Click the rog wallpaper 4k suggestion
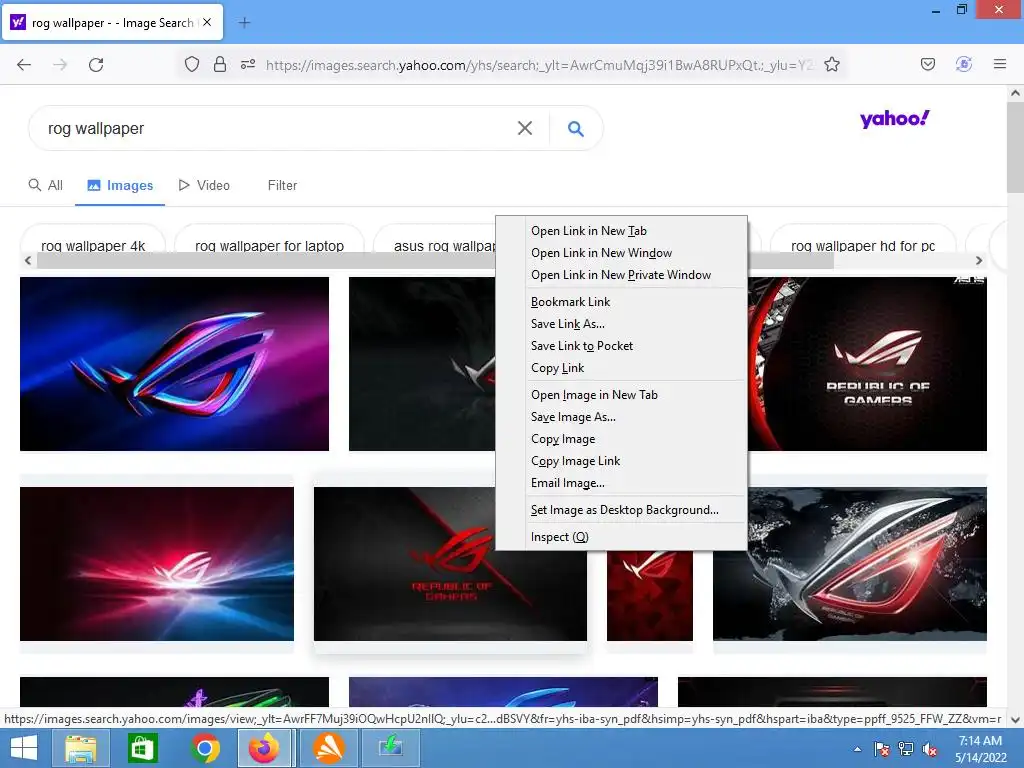Image resolution: width=1024 pixels, height=768 pixels. [x=93, y=244]
